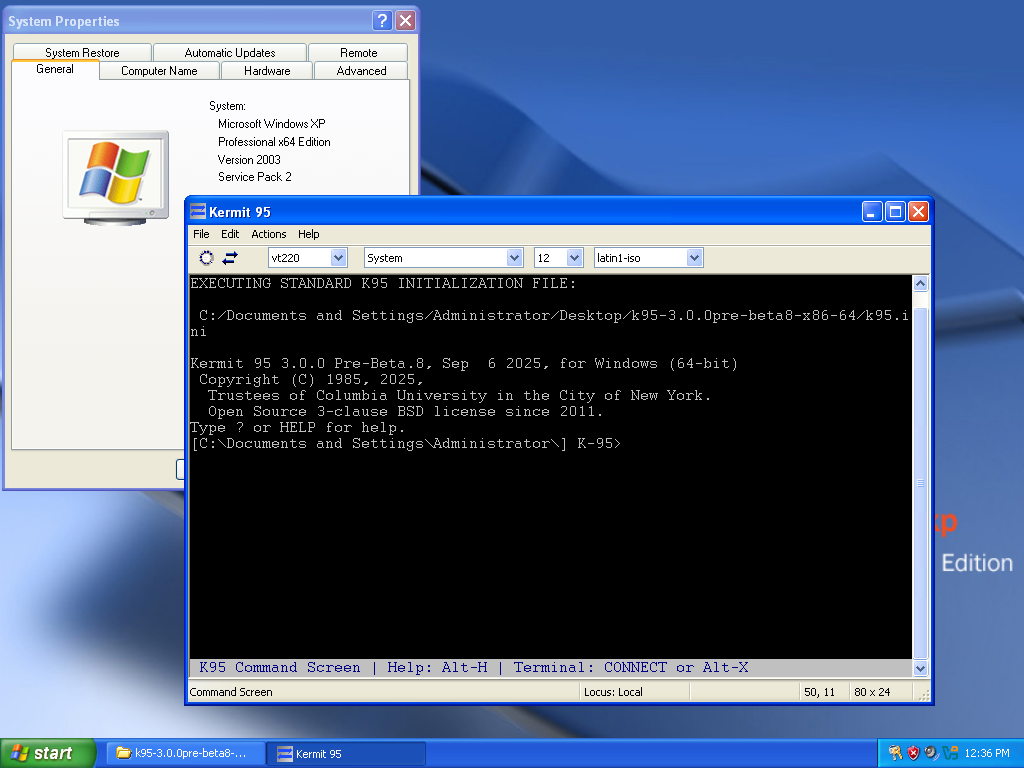The height and width of the screenshot is (768, 1024).
Task: Click the Kermit 95 title bar icon
Action: (x=198, y=212)
